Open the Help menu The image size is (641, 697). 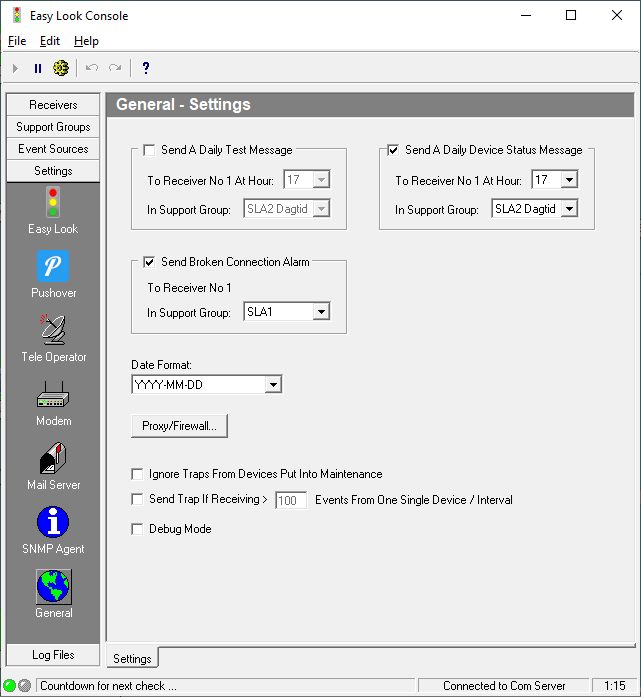point(86,41)
